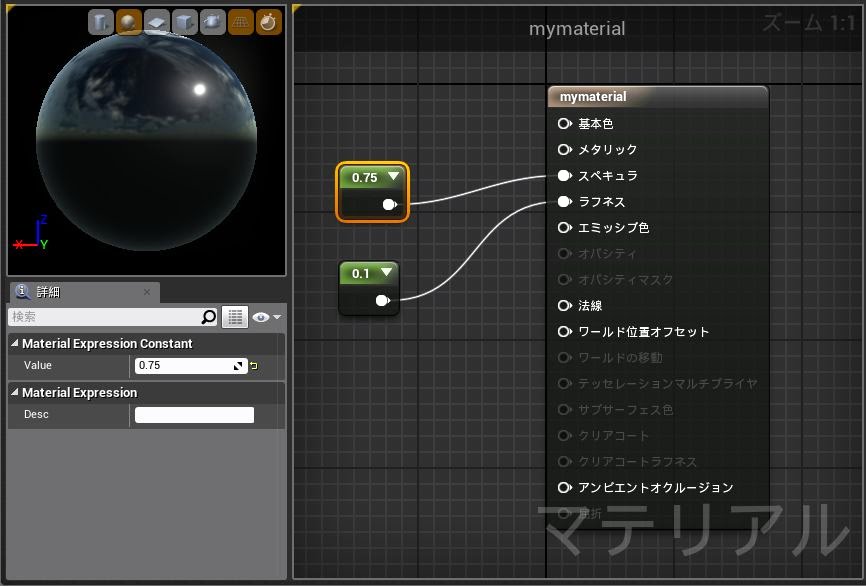Click the Value field showing 0.75
The width and height of the screenshot is (866, 586).
click(x=184, y=366)
